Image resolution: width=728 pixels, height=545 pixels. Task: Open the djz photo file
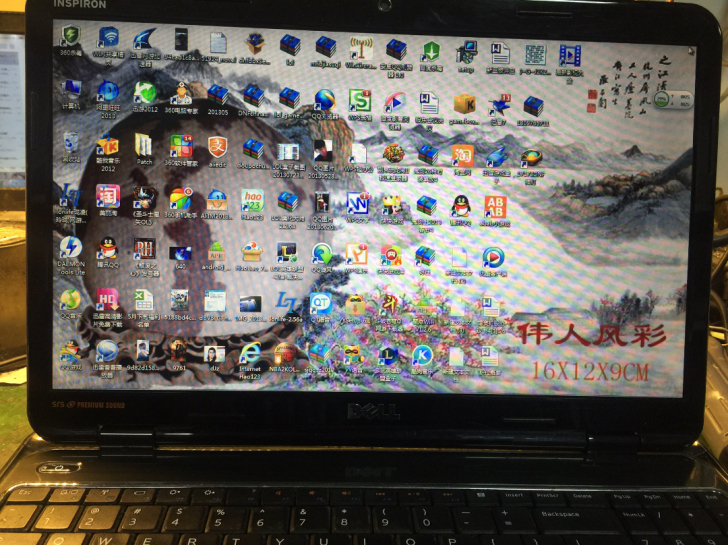pyautogui.click(x=214, y=355)
